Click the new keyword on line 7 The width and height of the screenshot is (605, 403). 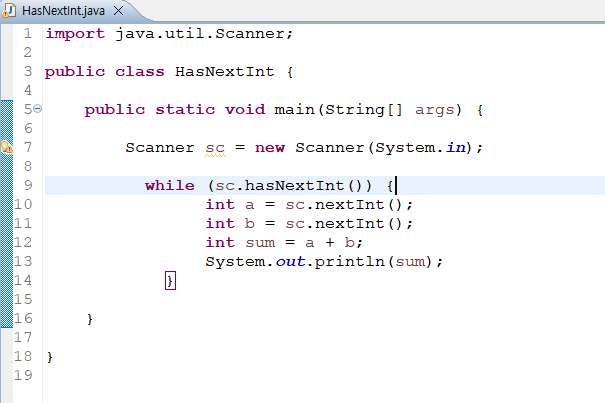(x=270, y=148)
